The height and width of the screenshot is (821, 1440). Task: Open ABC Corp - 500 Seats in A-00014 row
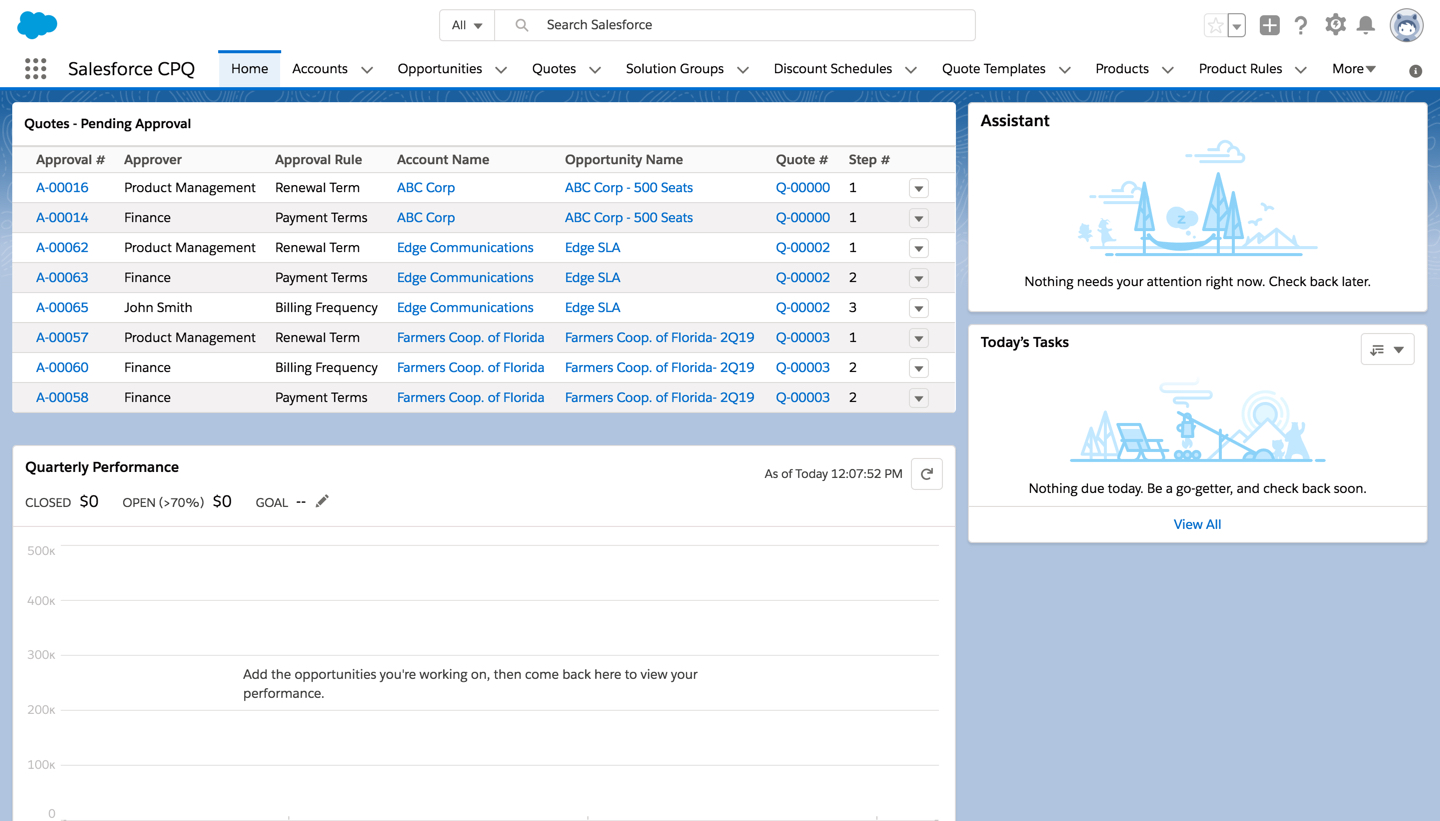[629, 218]
